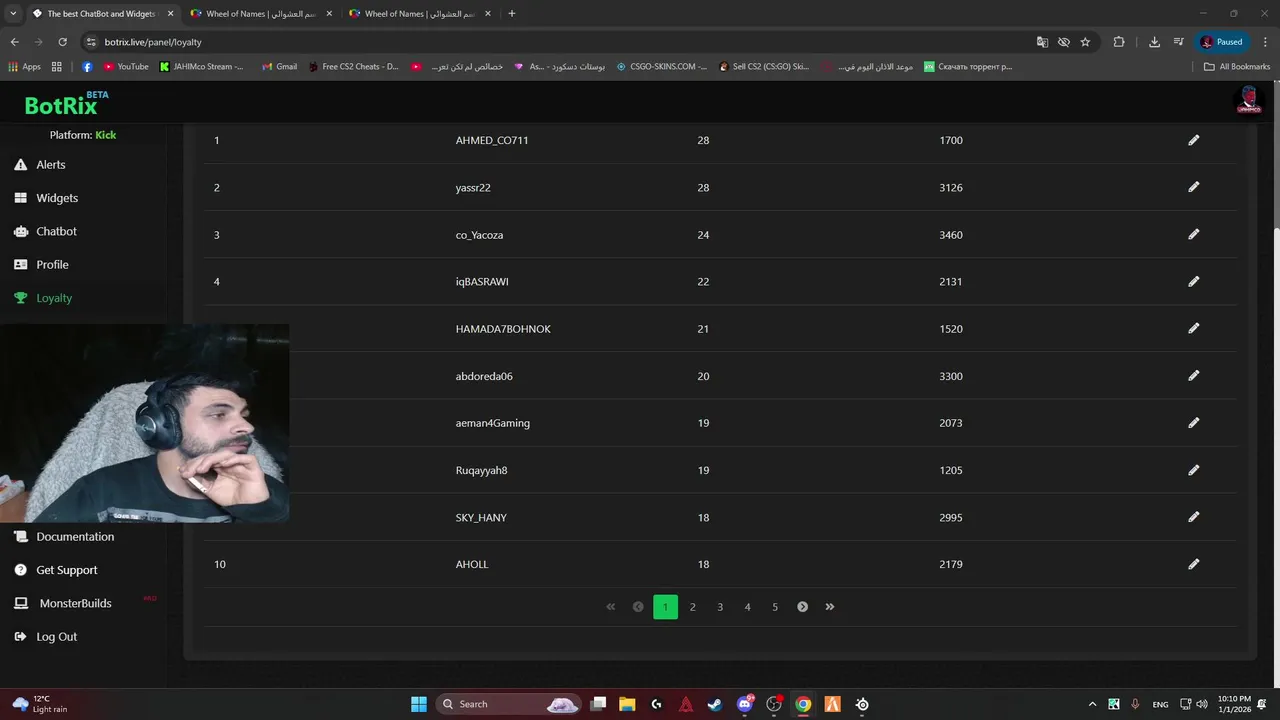Open Discord from the taskbar
This screenshot has height=720, width=1280.
[x=745, y=704]
